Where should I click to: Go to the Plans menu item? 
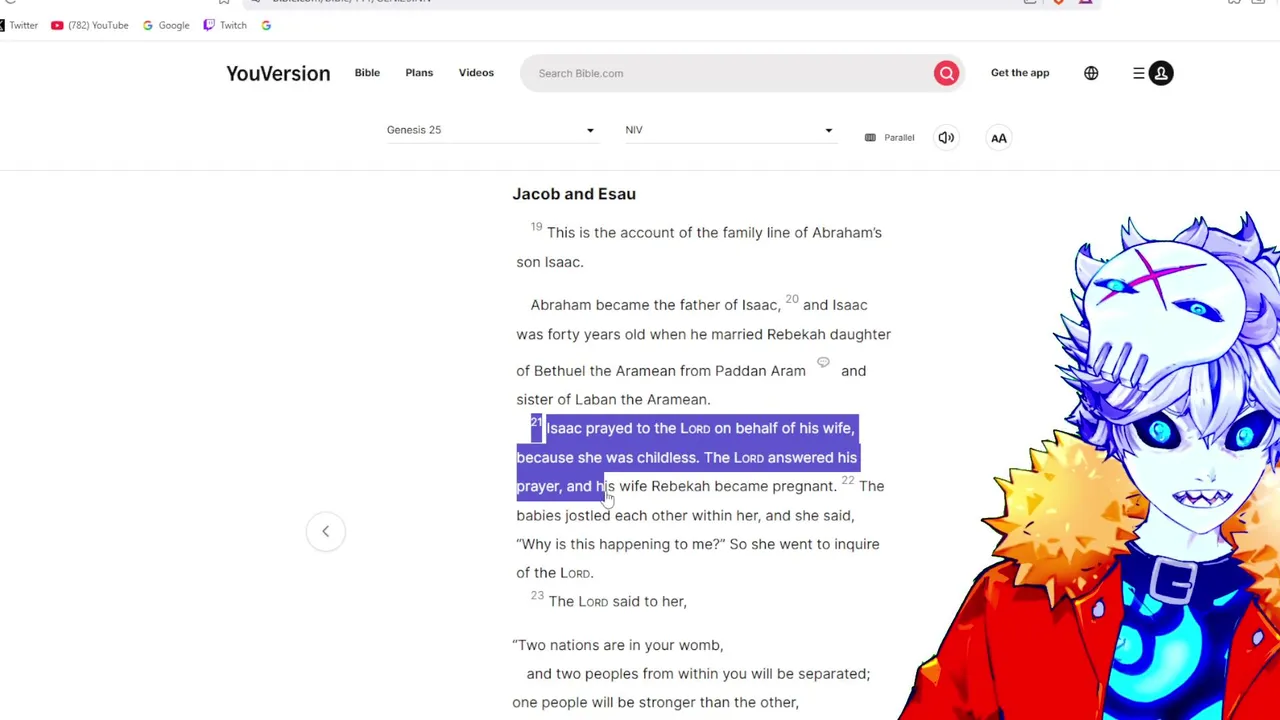click(x=419, y=73)
